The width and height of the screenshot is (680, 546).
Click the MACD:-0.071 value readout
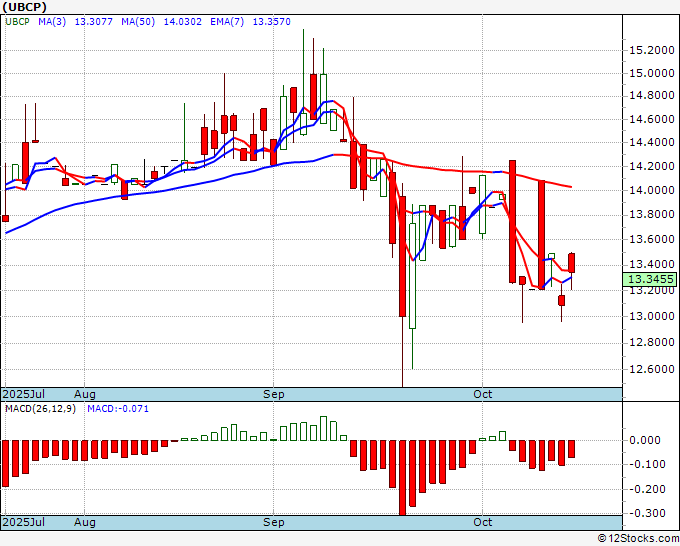pos(118,409)
